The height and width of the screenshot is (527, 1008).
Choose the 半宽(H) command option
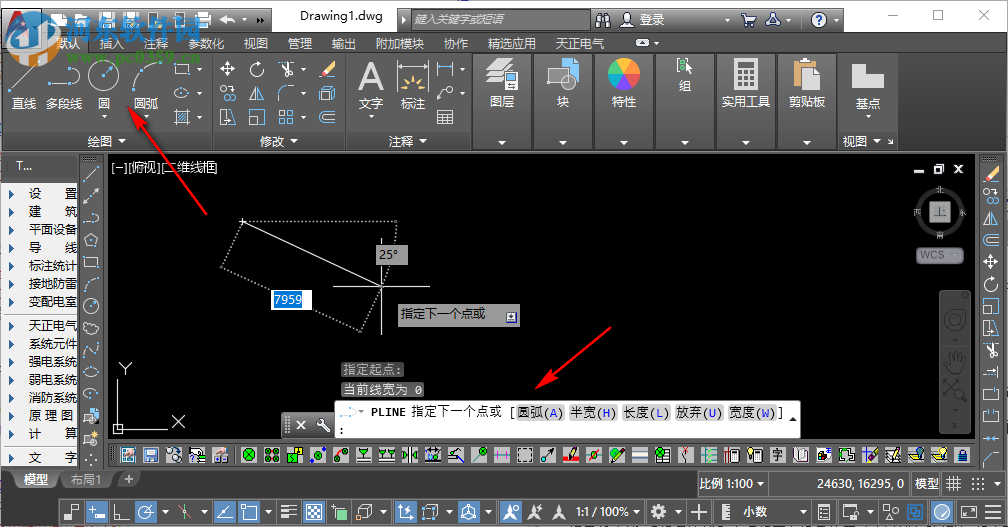(593, 413)
